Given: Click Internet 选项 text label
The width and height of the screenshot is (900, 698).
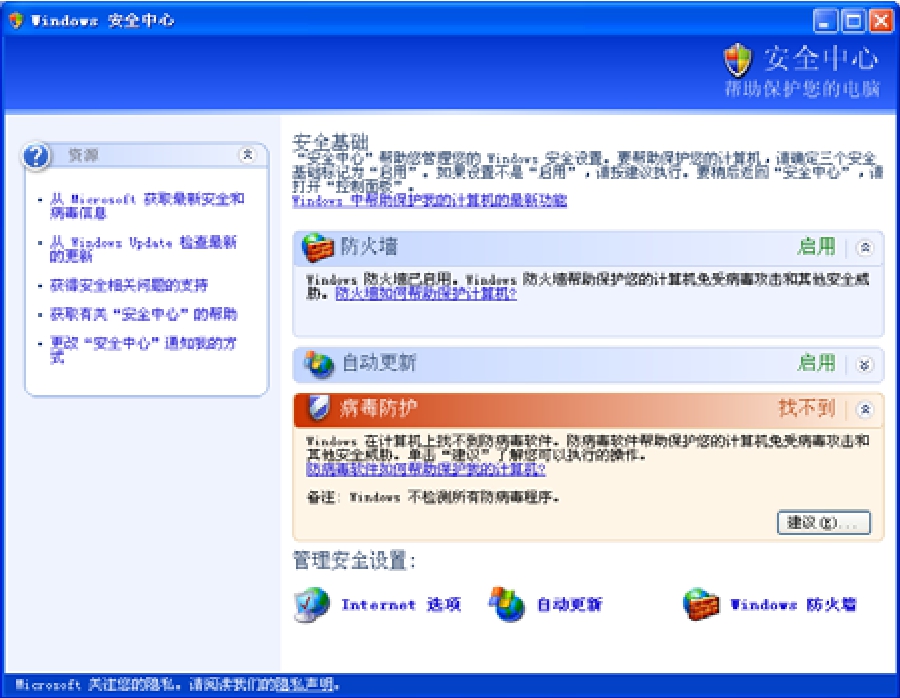Looking at the screenshot, I should 401,604.
